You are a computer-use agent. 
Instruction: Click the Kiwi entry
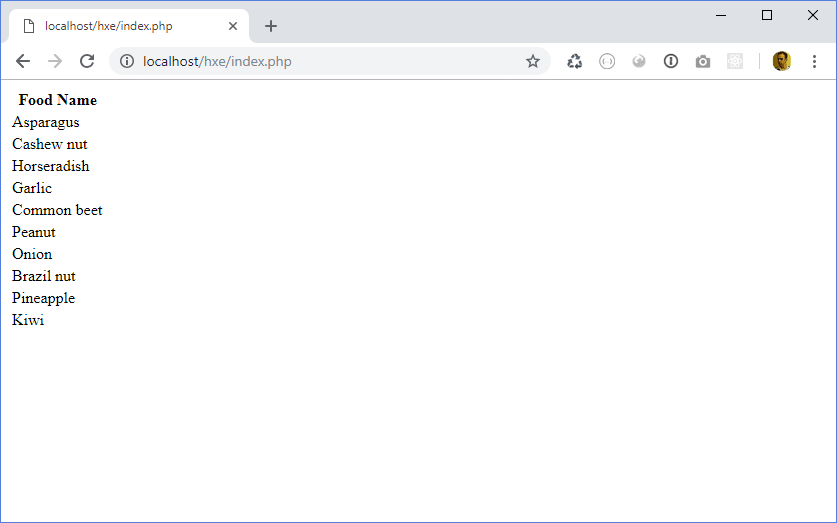pos(28,320)
